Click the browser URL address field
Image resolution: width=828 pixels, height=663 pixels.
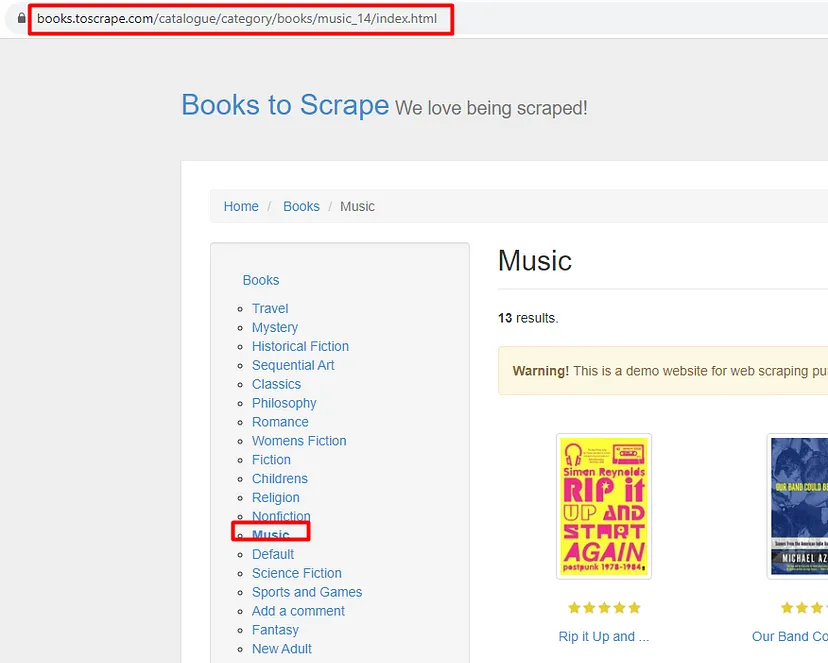click(x=237, y=19)
